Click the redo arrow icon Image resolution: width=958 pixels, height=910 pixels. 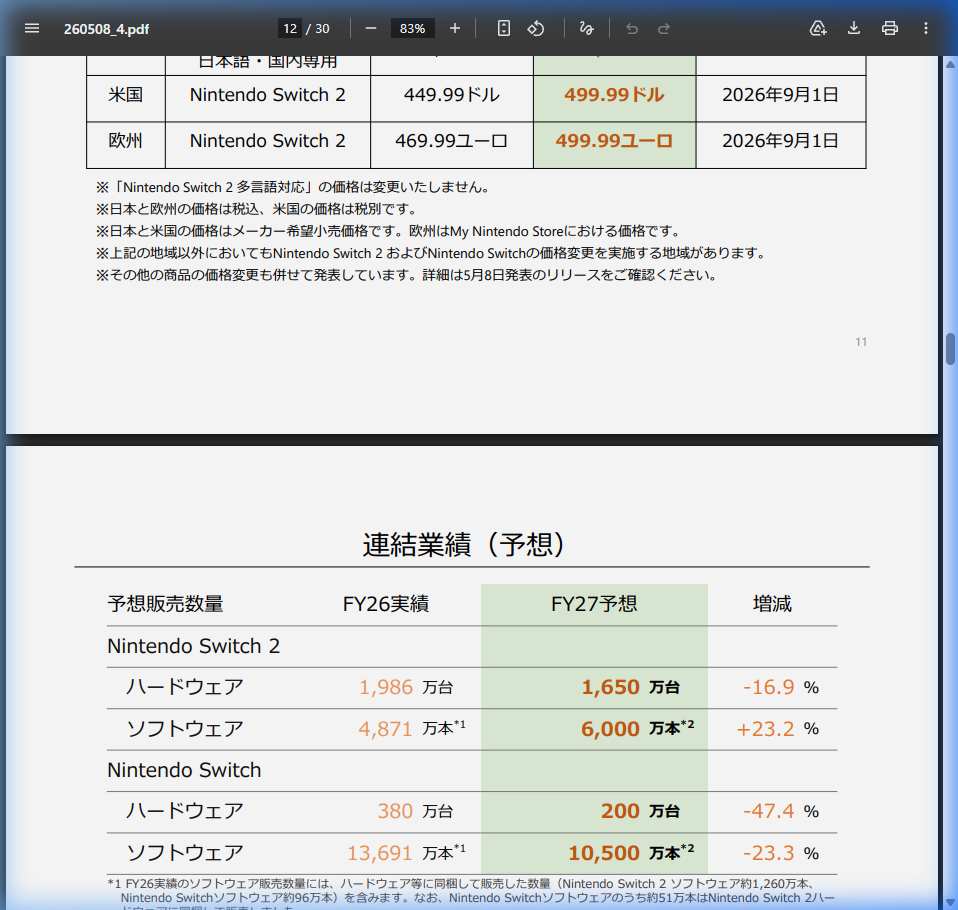click(x=664, y=29)
